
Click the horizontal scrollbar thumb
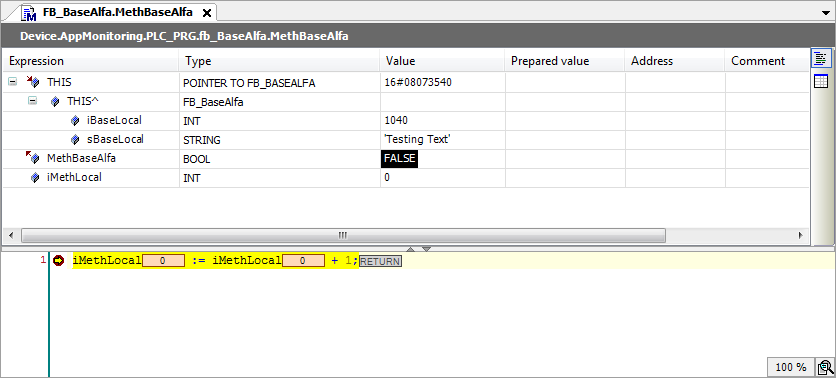click(x=343, y=235)
